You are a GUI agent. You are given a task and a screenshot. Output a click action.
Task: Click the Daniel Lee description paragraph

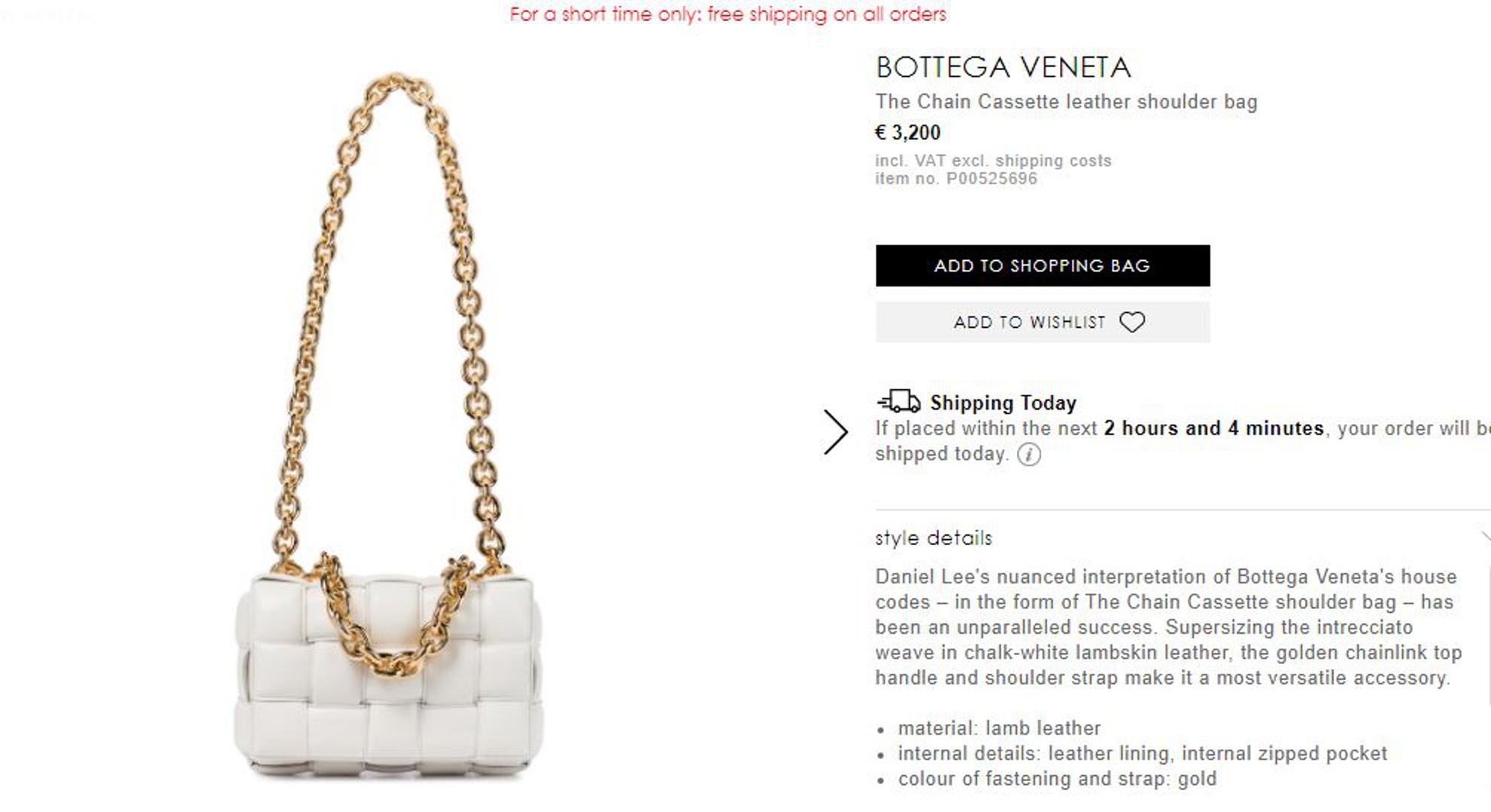point(1168,627)
